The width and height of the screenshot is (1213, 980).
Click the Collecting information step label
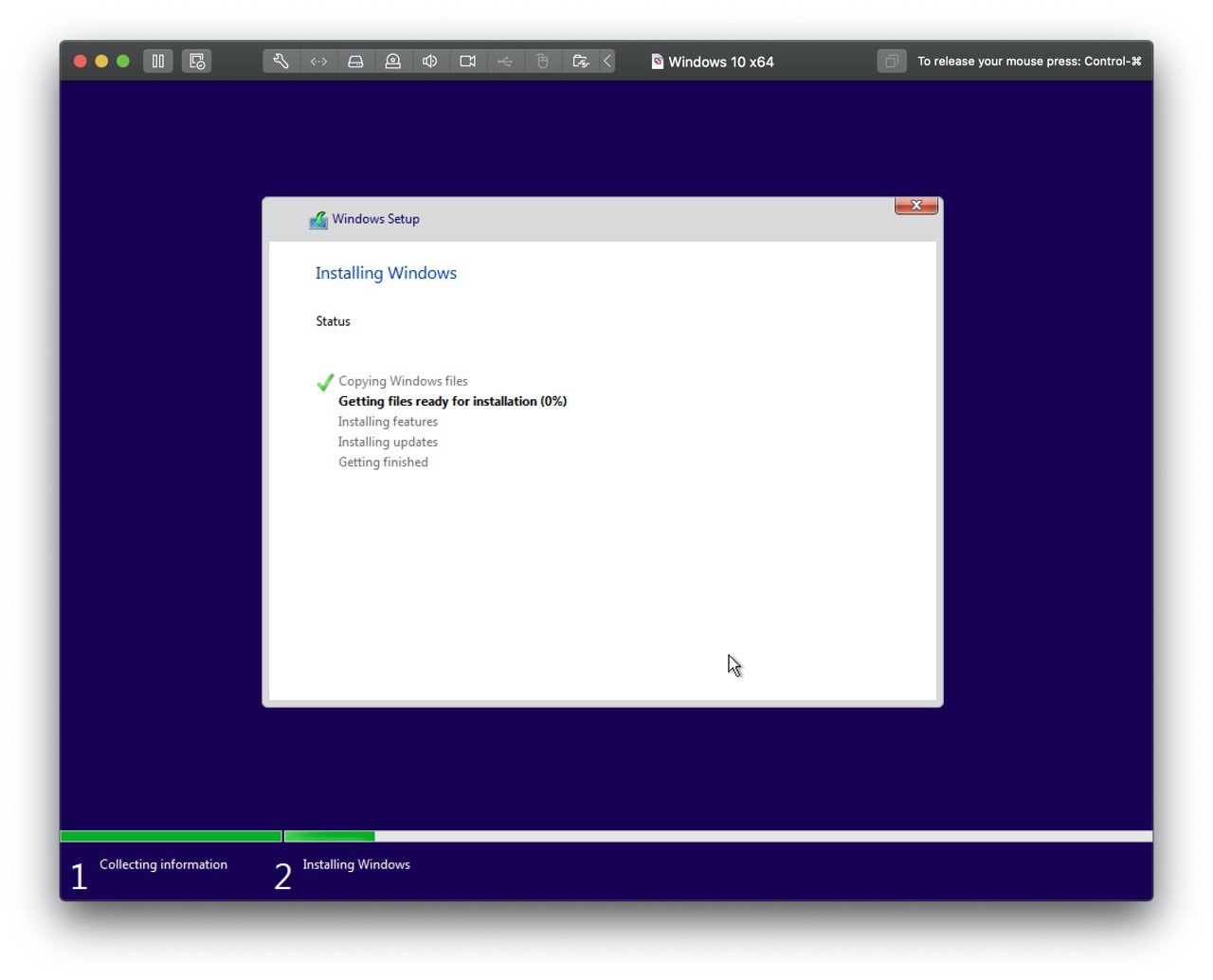(x=163, y=864)
